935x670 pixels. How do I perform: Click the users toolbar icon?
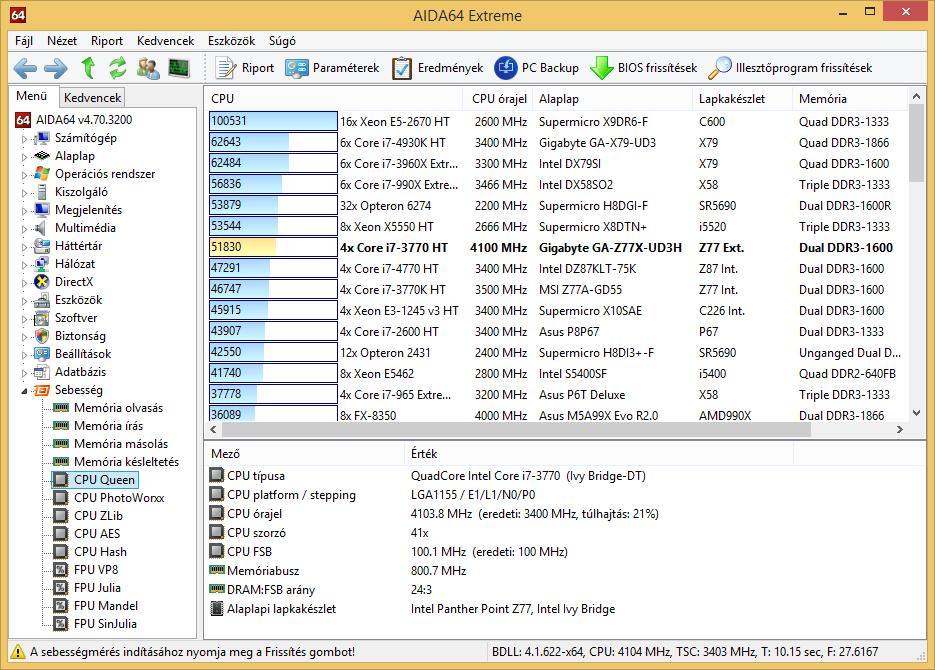[x=148, y=68]
